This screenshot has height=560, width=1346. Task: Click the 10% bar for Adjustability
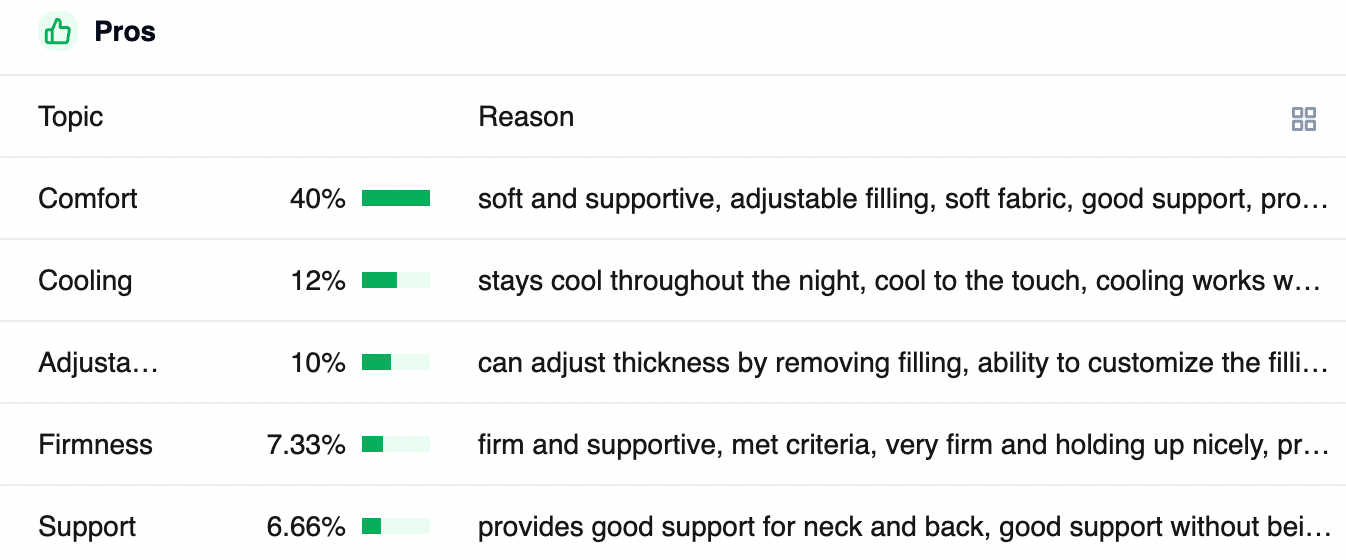click(396, 362)
